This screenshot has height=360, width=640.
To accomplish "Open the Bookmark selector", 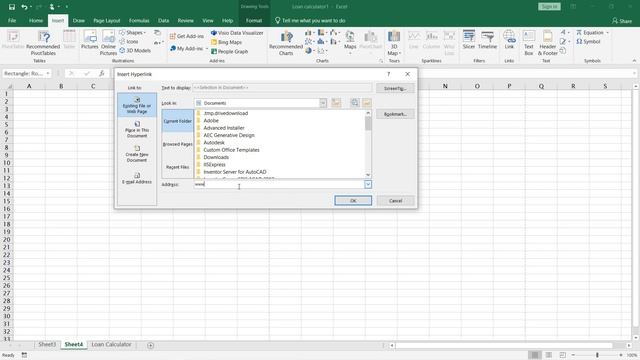I will tap(395, 114).
